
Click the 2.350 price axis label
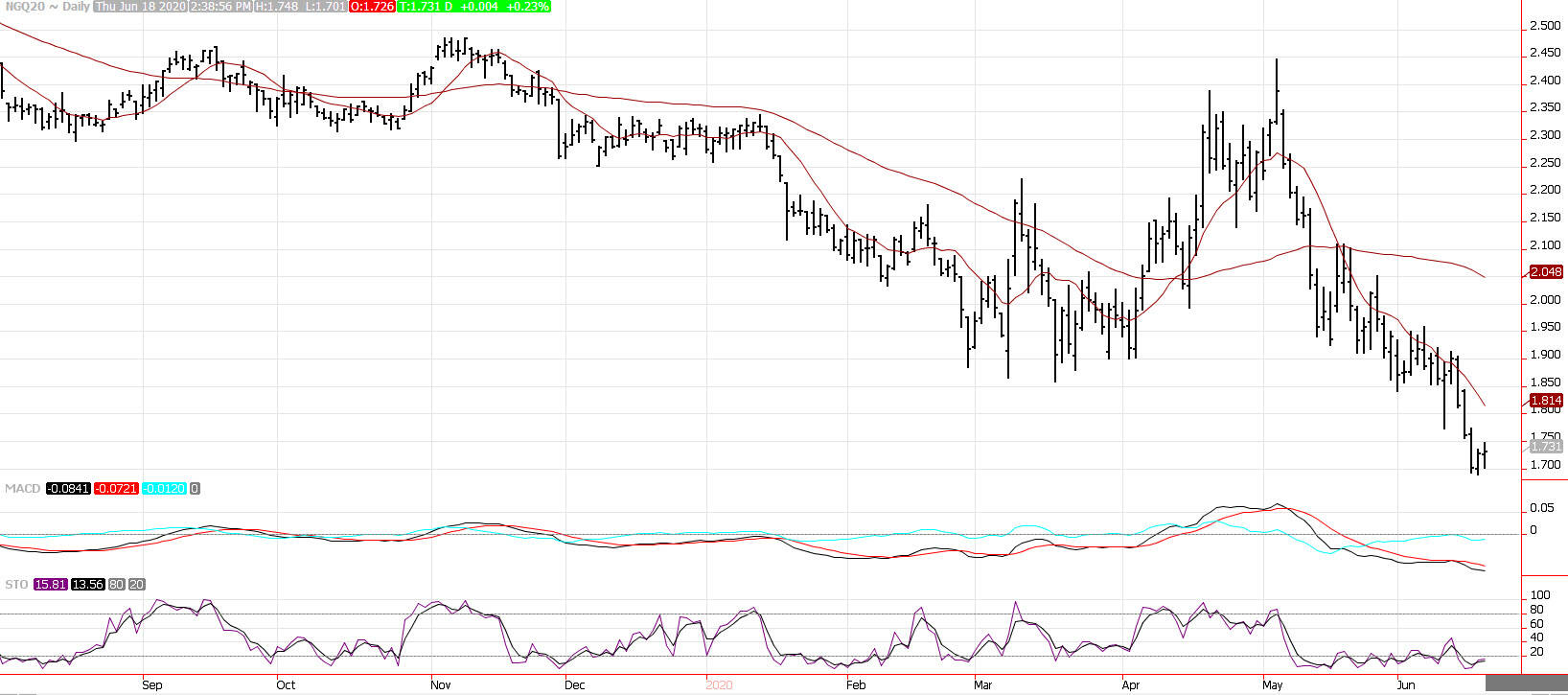tap(1545, 108)
